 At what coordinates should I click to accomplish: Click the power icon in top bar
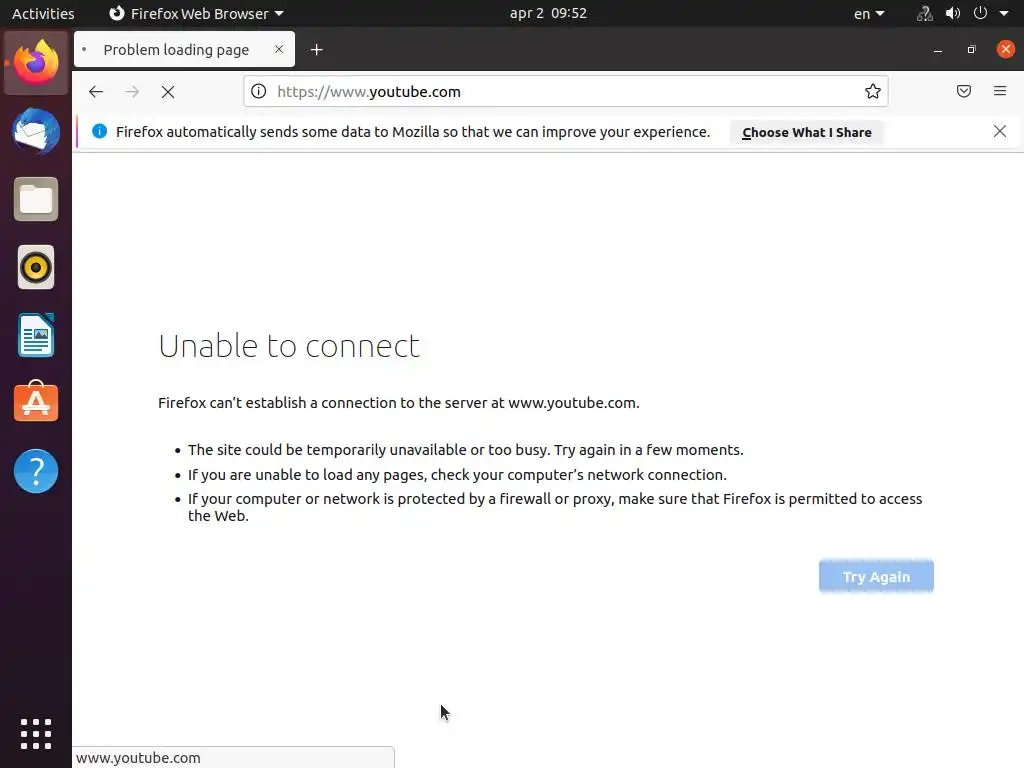click(980, 13)
